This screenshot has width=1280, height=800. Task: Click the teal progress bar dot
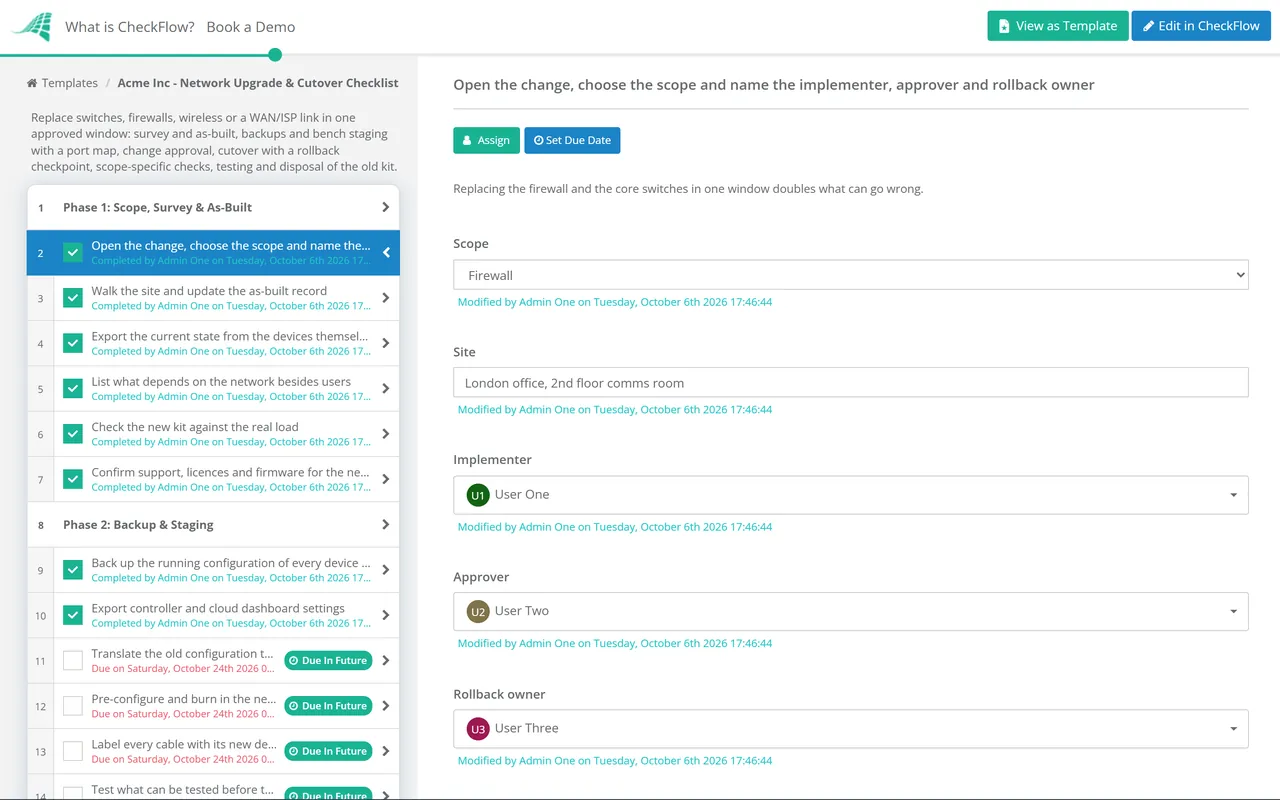point(275,55)
